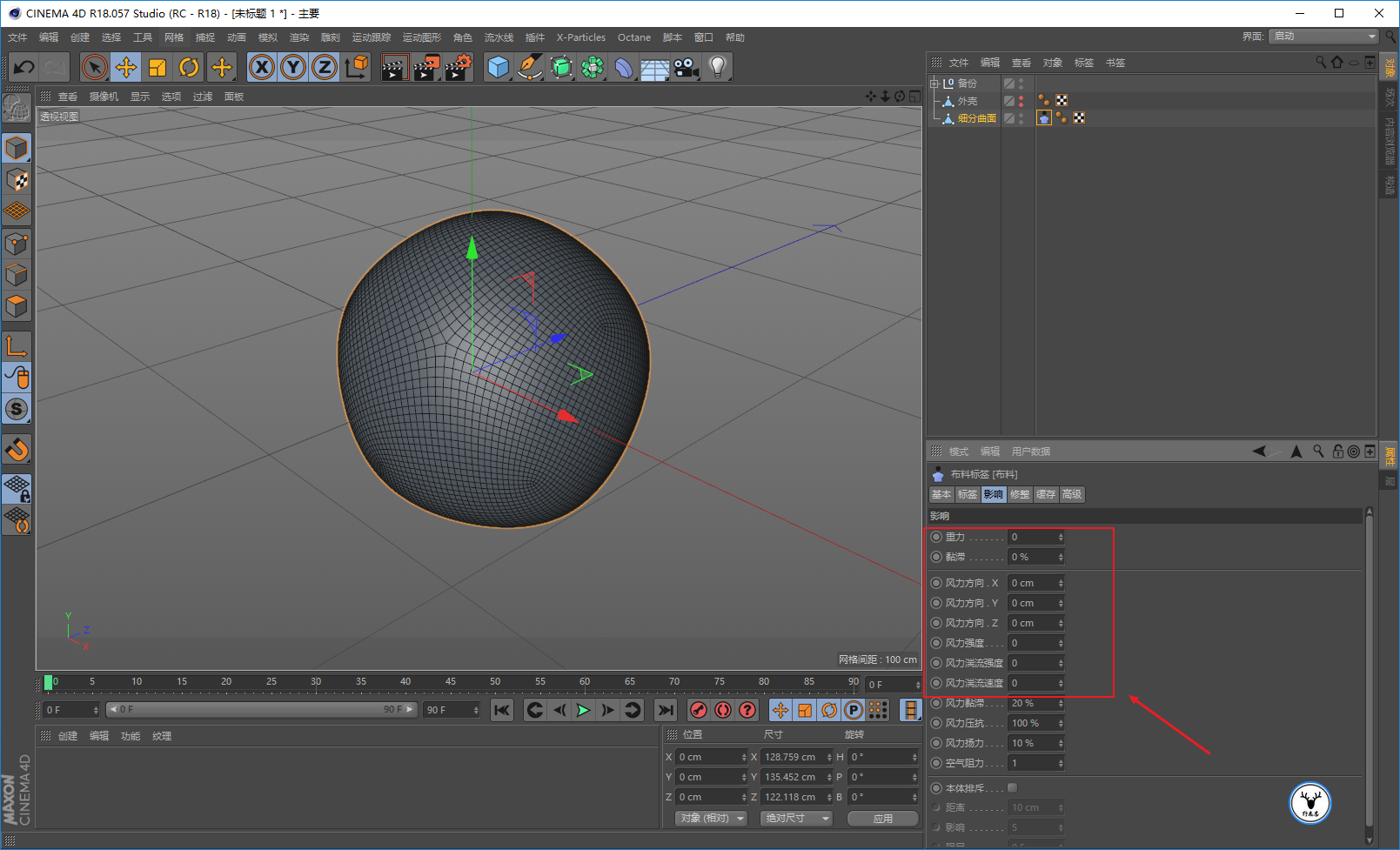Jump to the start of the timeline
Screen dimensions: 1400x850
[x=502, y=711]
